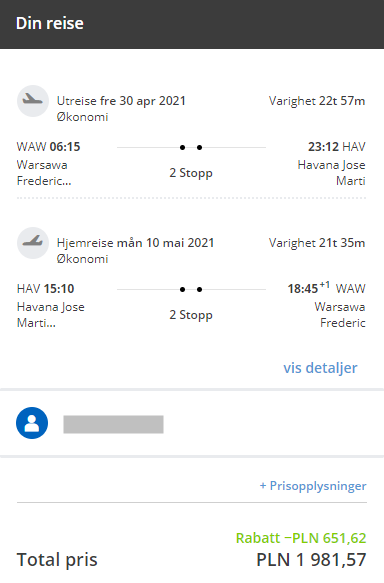Click the Varighet 22t 57m duration
The height and width of the screenshot is (583, 384).
coord(317,101)
